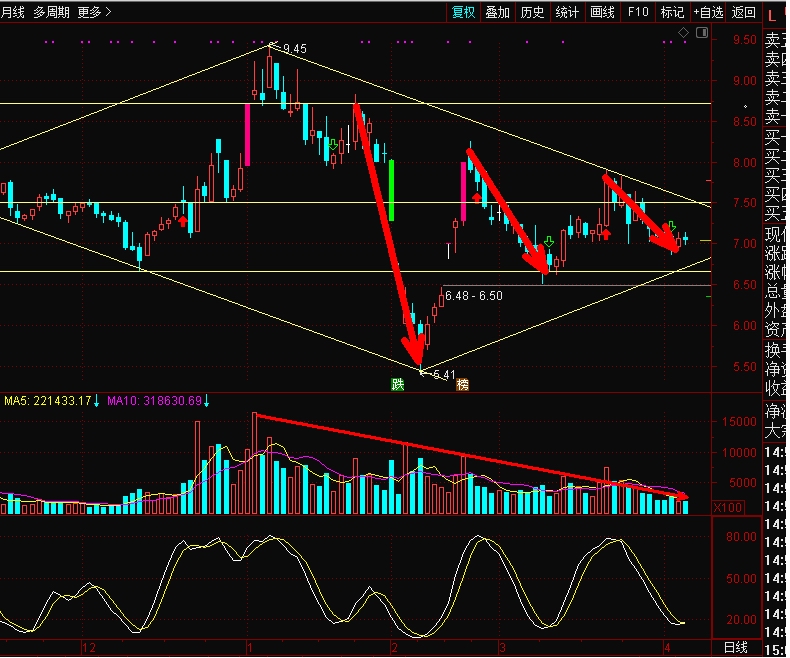Switch to 月线 monthly chart
Screen dimensions: 790x658
[x=12, y=12]
